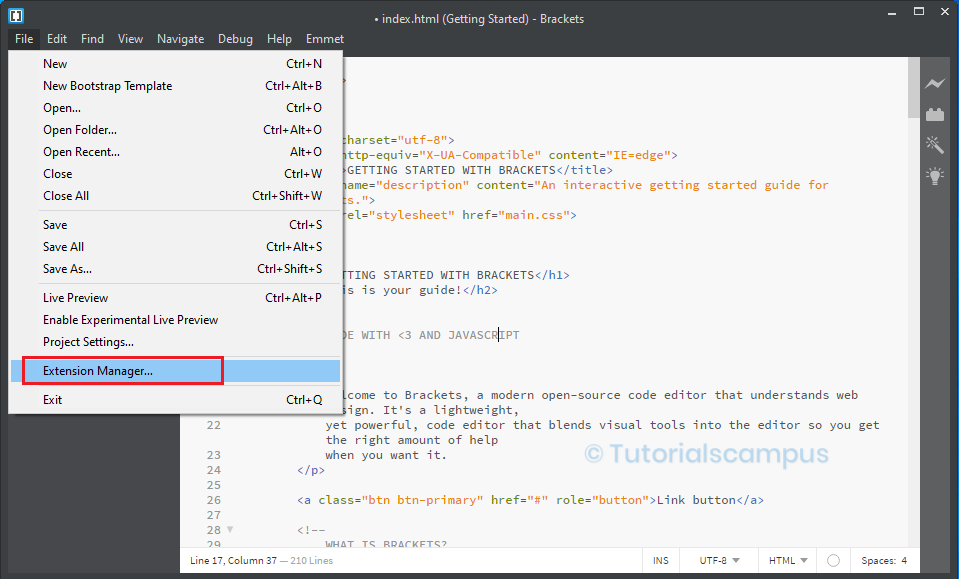
Task: Open the View menu
Action: (x=130, y=39)
